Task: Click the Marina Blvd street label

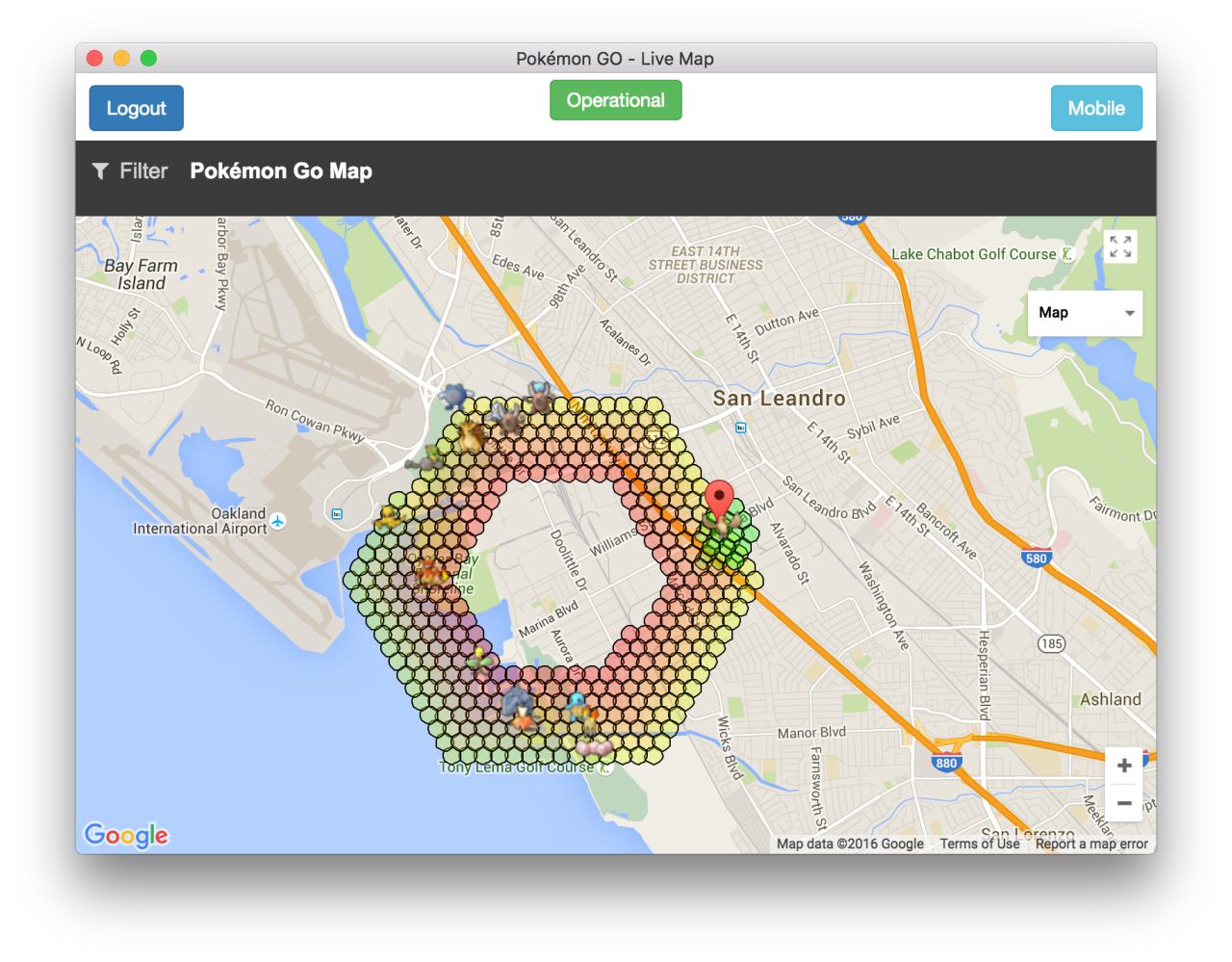Action: 549,618
